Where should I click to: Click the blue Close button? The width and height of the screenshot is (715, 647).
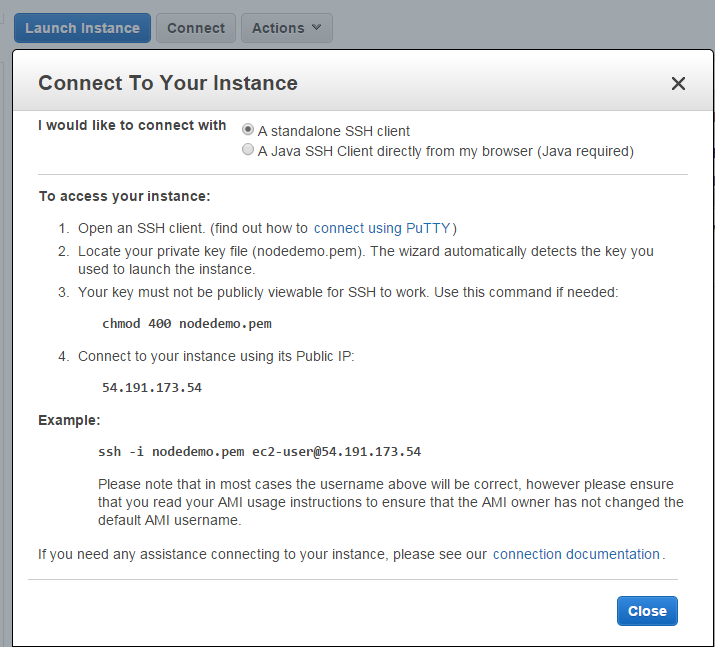click(x=647, y=611)
